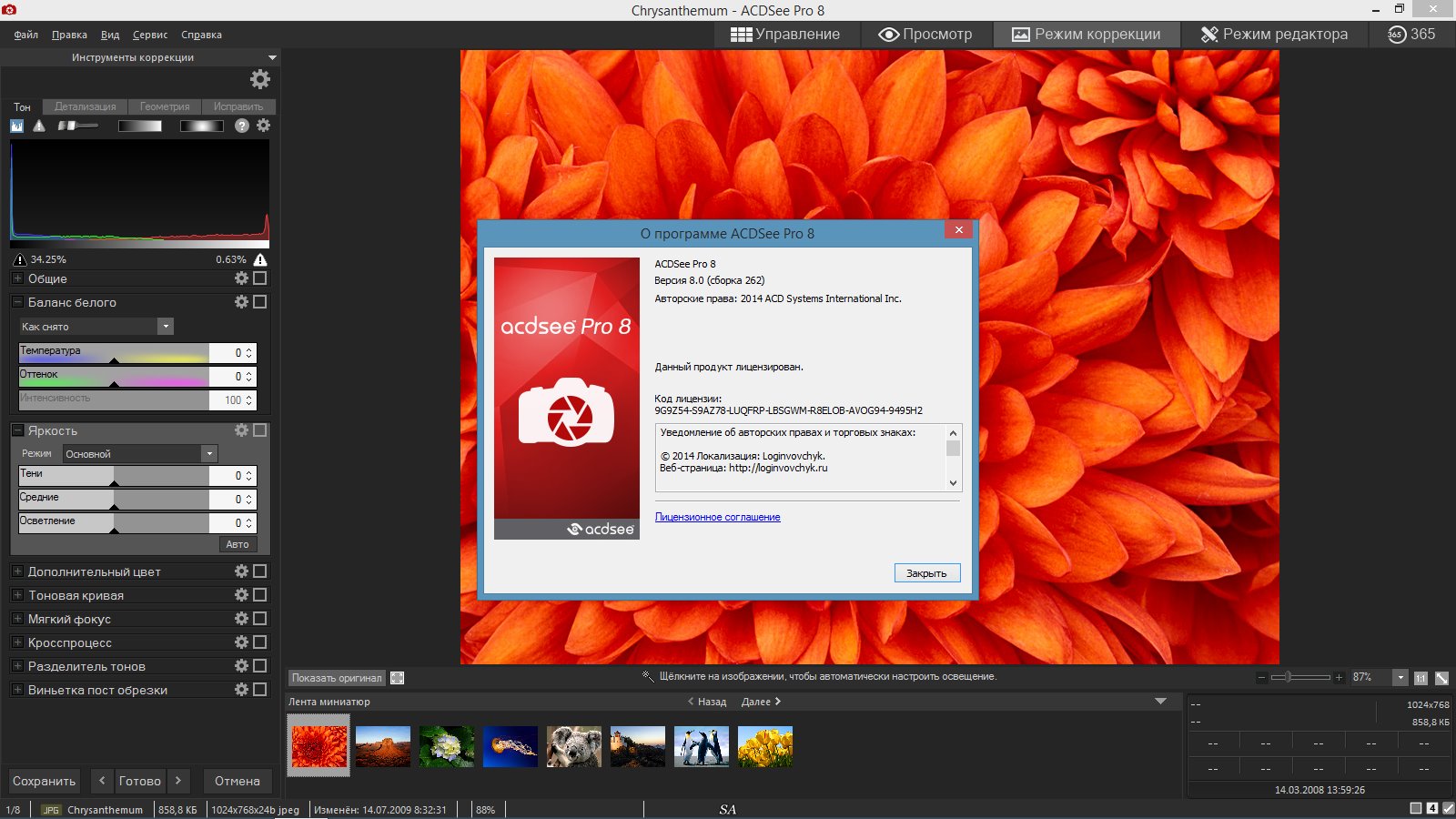The height and width of the screenshot is (819, 1456).
Task: Open the large correction tools settings gear
Action: (x=260, y=79)
